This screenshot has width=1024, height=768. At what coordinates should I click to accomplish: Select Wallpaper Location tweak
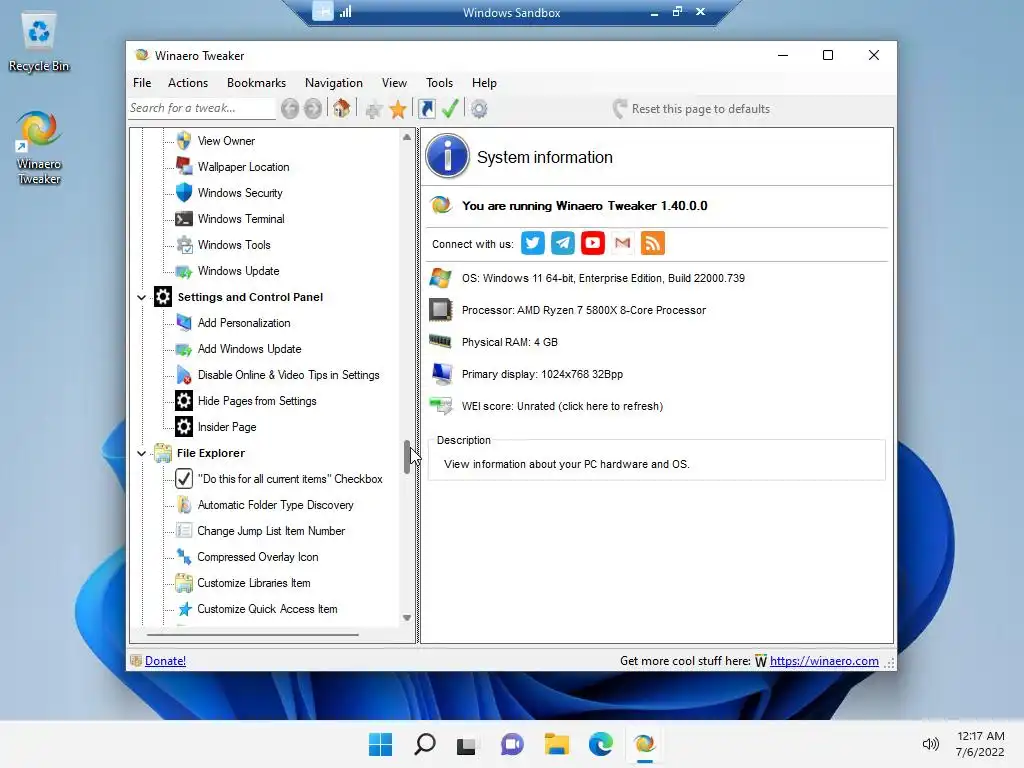click(x=243, y=167)
